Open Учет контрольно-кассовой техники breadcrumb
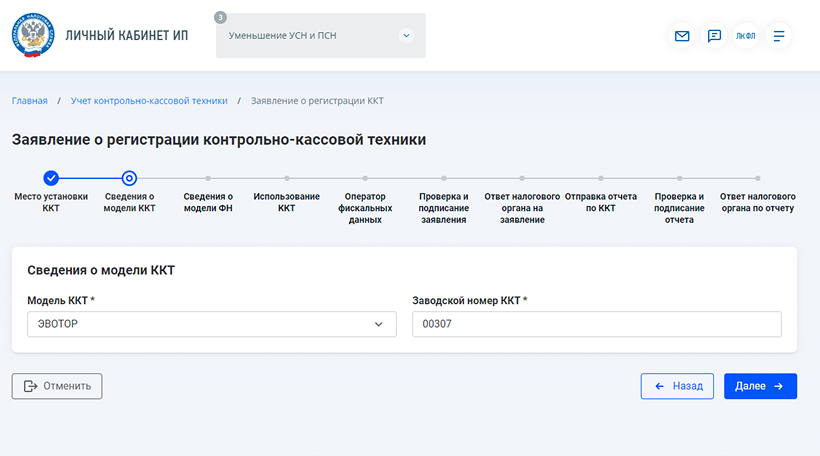820x456 pixels. 149,101
